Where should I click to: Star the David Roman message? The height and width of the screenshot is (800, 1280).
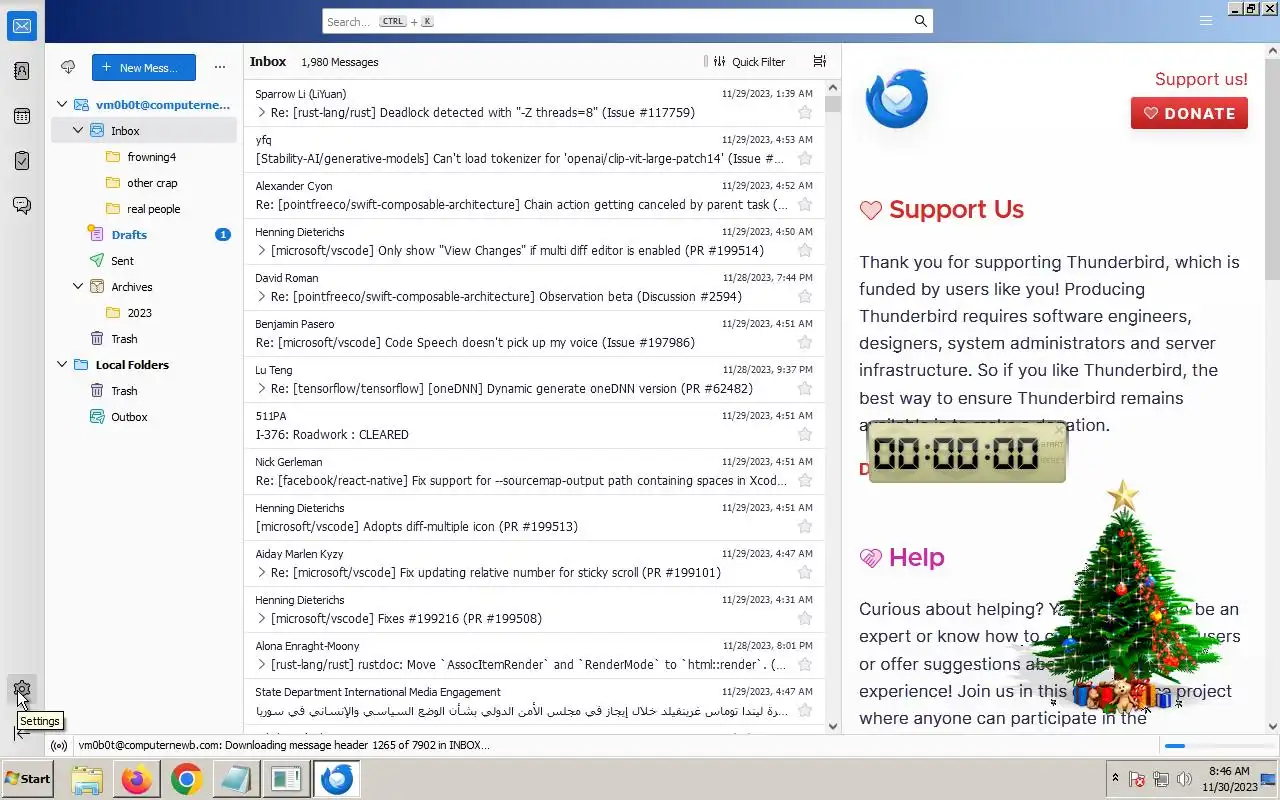coord(805,296)
